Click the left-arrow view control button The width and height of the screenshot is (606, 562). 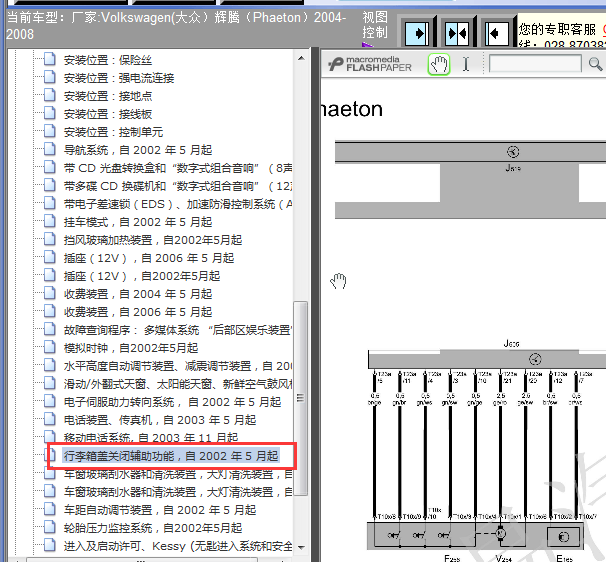(497, 34)
